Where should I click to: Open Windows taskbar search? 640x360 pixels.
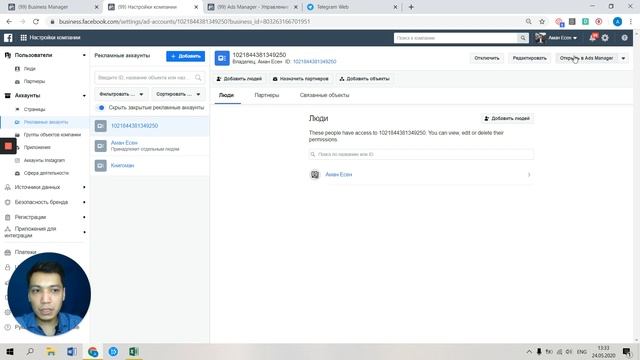30,351
